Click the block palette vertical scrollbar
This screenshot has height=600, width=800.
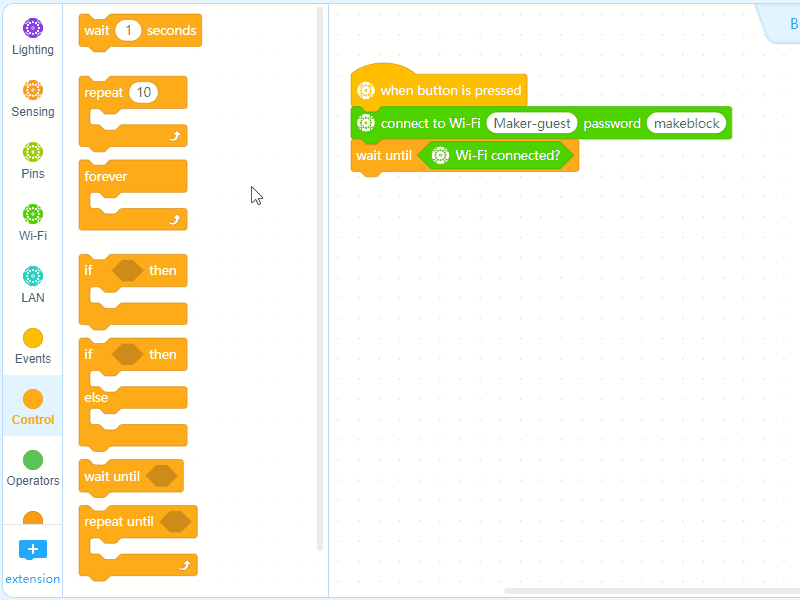tap(320, 279)
